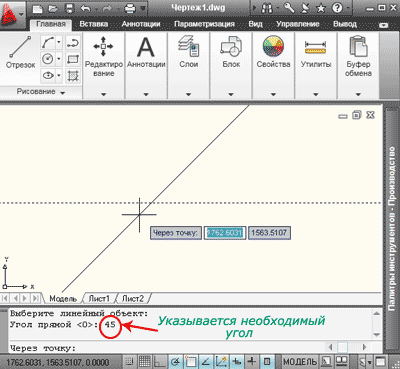Image resolution: width=400 pixels, height=369 pixels.
Task: Undo the last action
Action: (85, 8)
